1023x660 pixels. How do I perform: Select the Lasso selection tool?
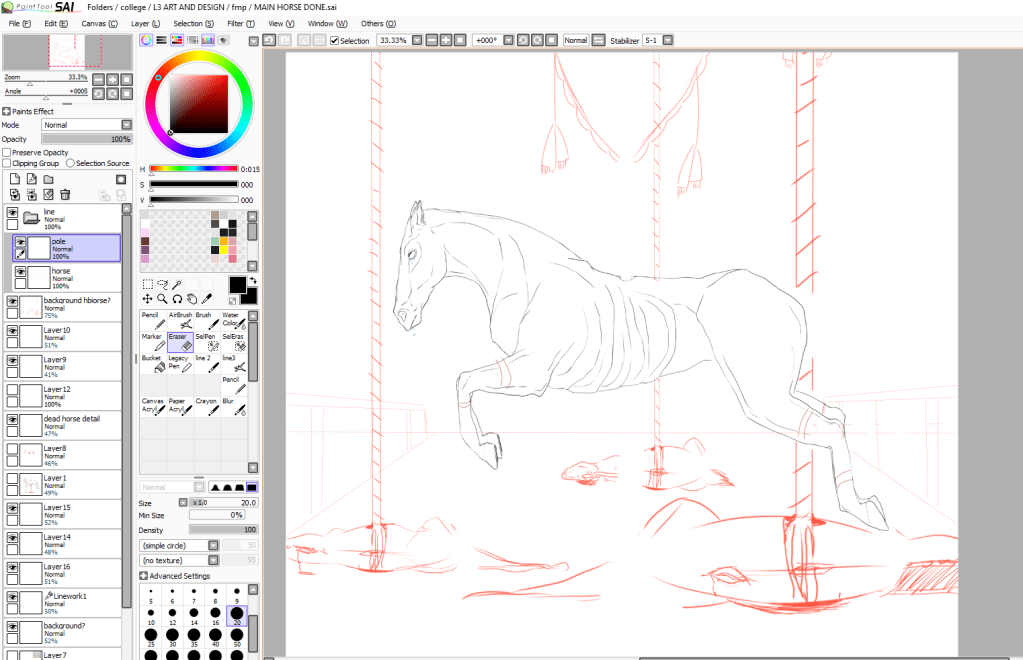point(162,284)
